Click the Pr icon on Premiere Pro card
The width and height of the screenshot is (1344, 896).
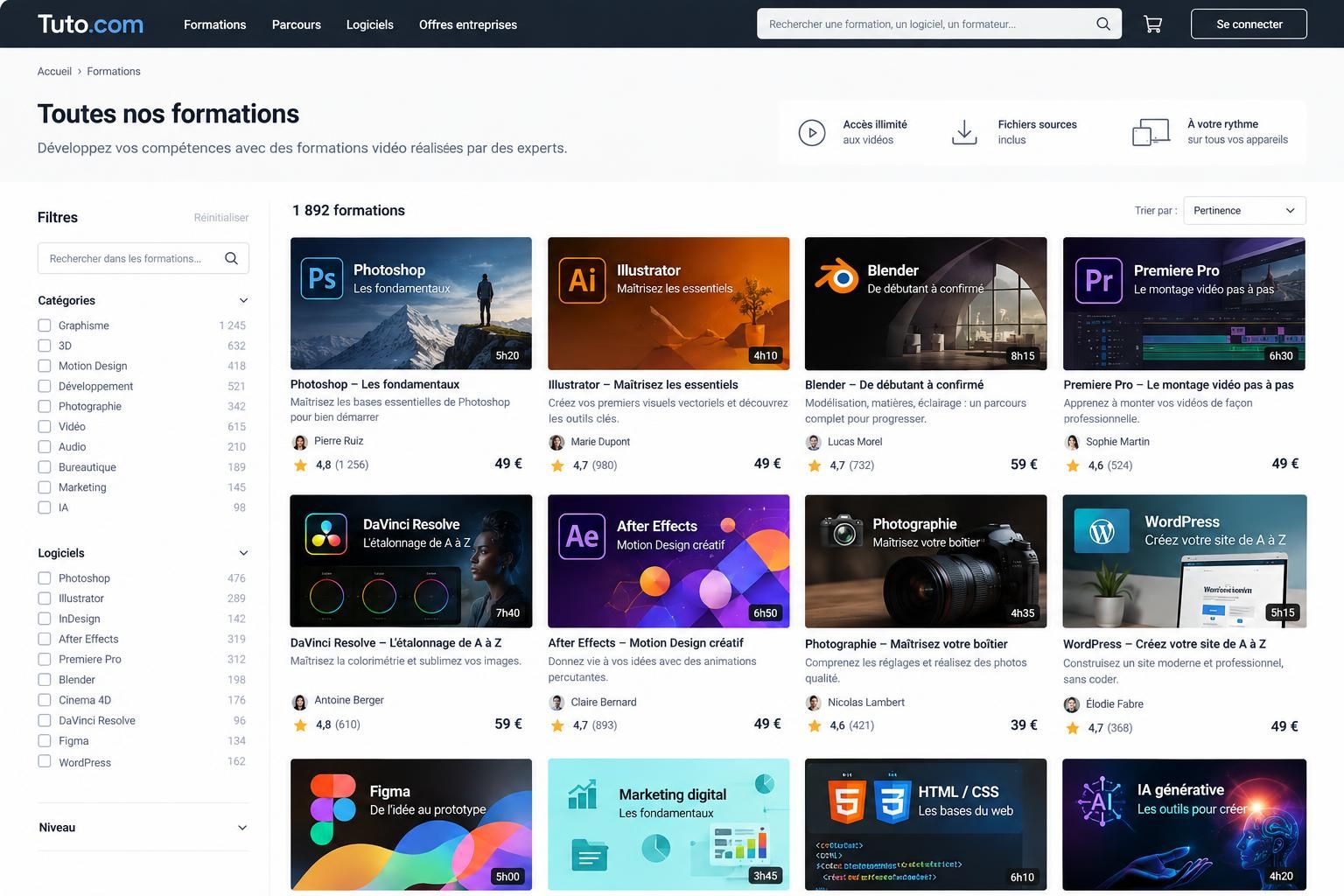point(1098,280)
